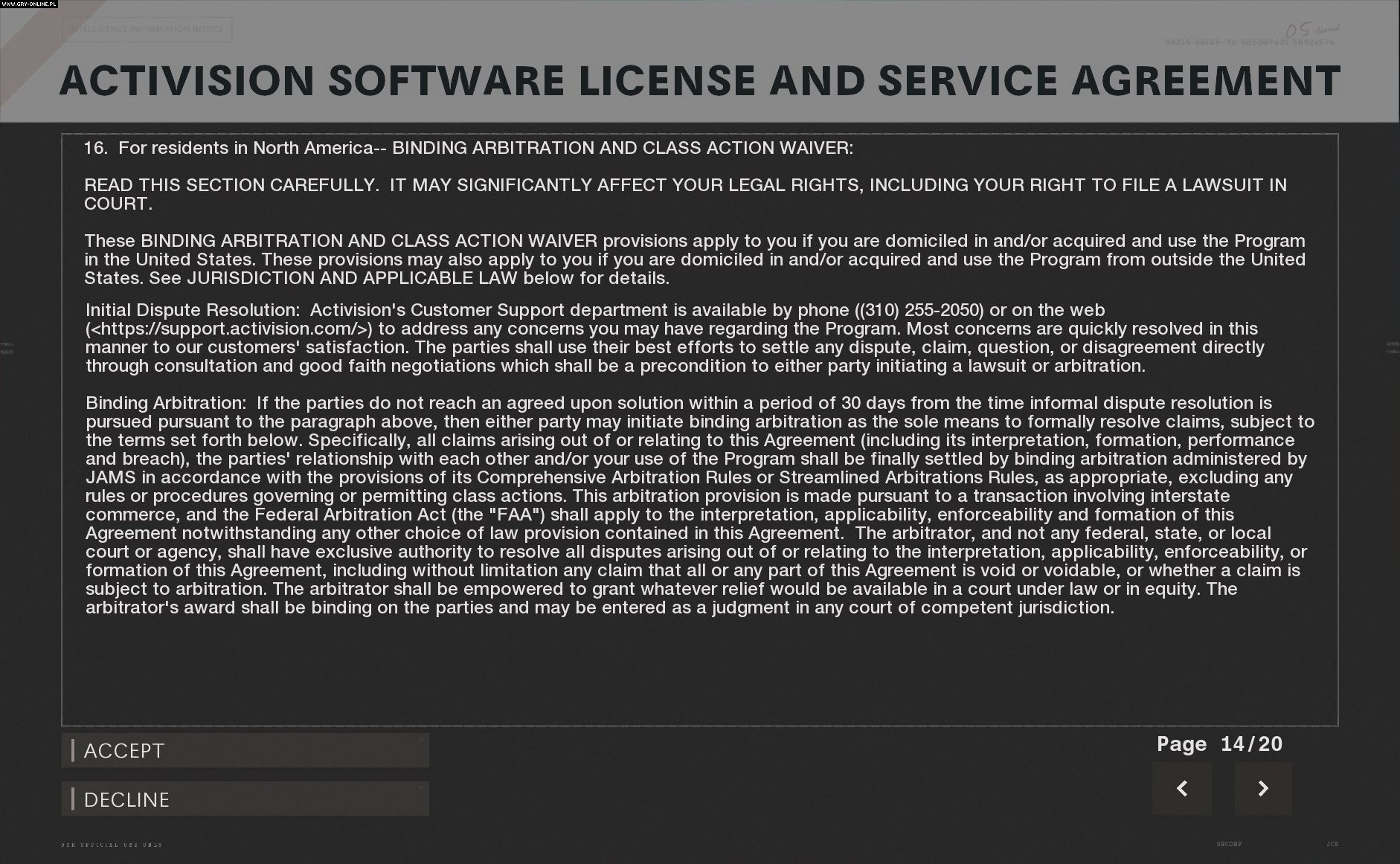Click the handwritten signature stamp at top right
Viewport: 1400px width, 864px height.
tap(1312, 30)
